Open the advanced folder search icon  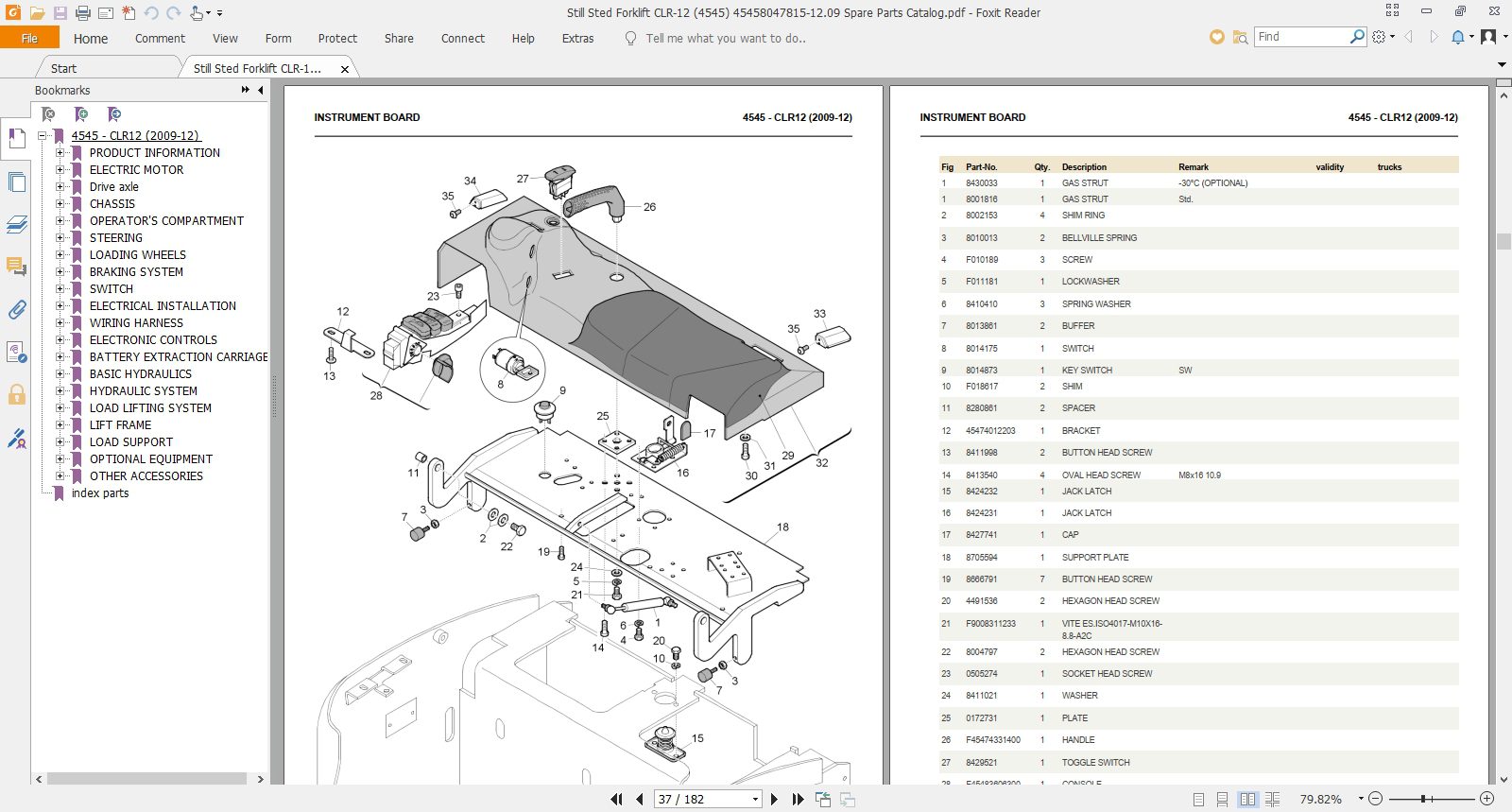click(x=1240, y=37)
